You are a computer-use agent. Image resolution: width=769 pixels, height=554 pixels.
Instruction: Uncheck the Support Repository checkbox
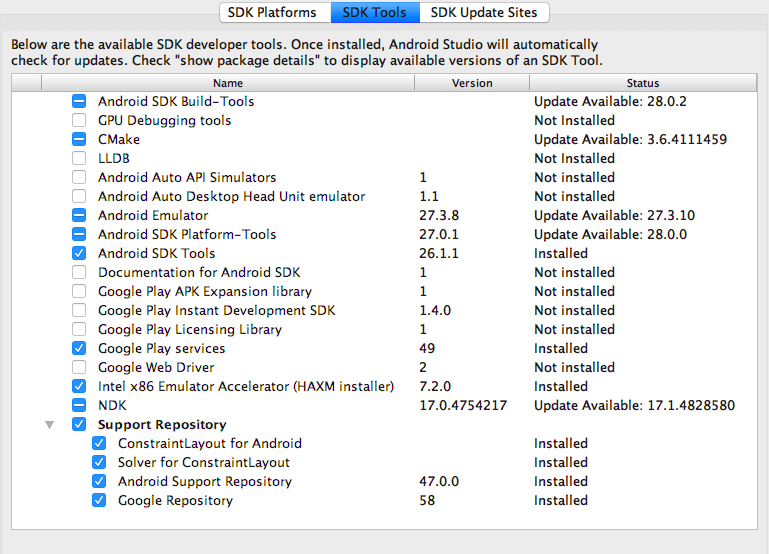click(x=79, y=424)
